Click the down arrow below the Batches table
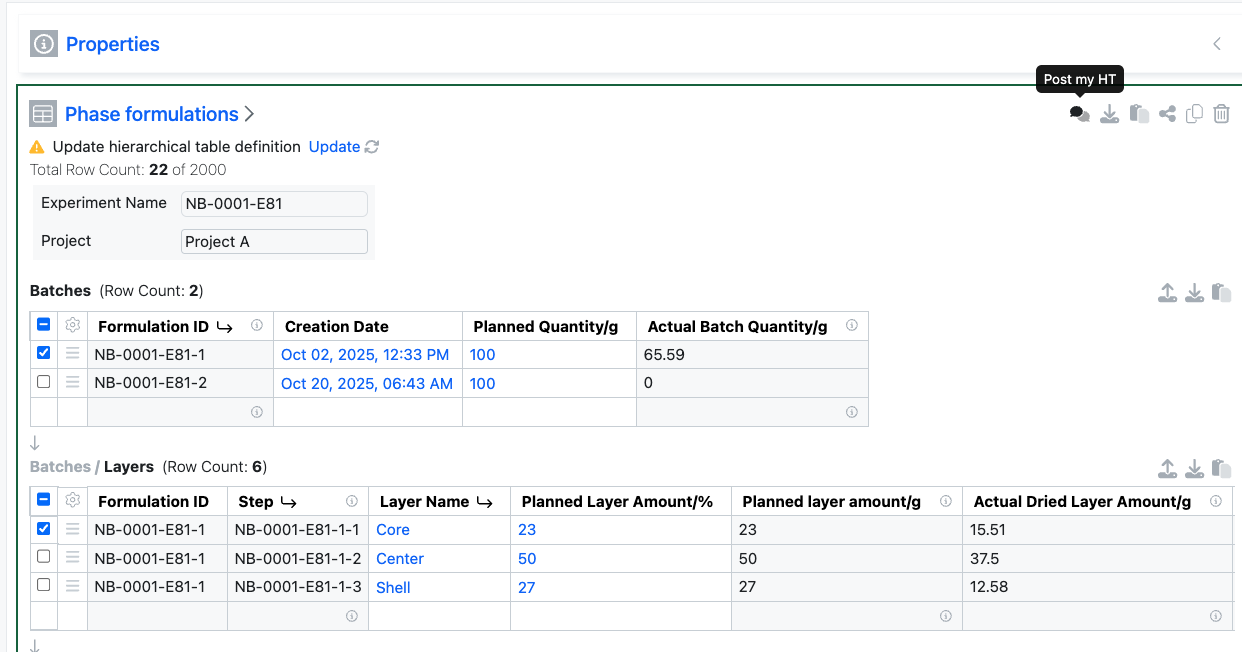 point(35,443)
